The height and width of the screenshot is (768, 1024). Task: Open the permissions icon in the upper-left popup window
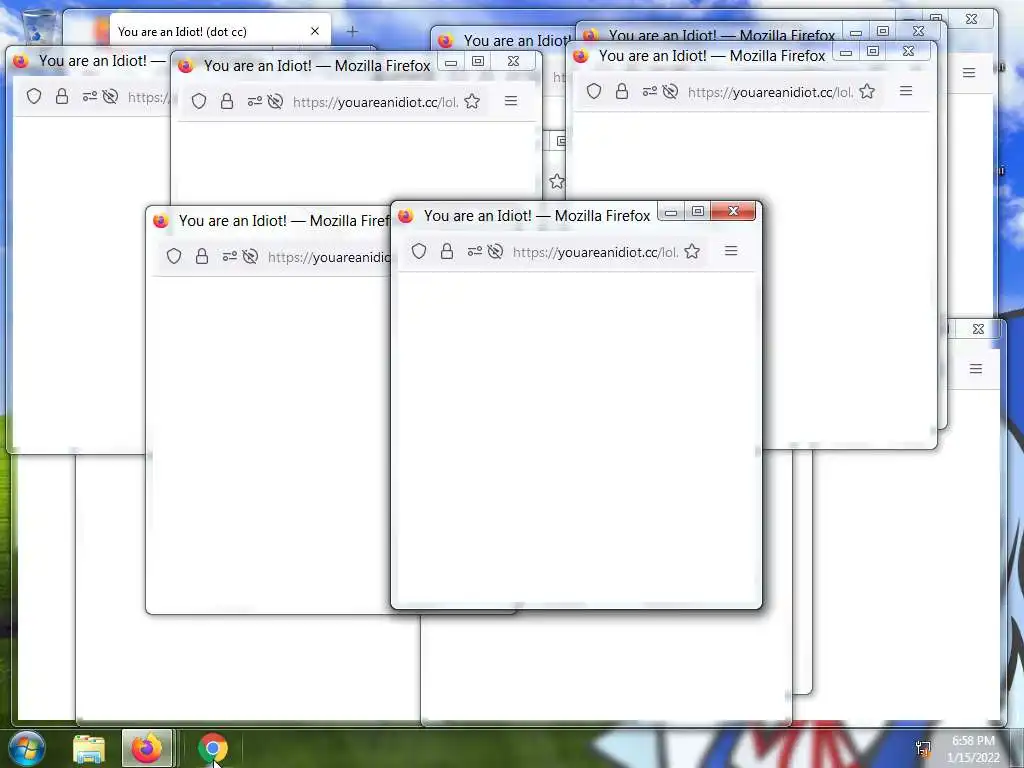click(89, 97)
